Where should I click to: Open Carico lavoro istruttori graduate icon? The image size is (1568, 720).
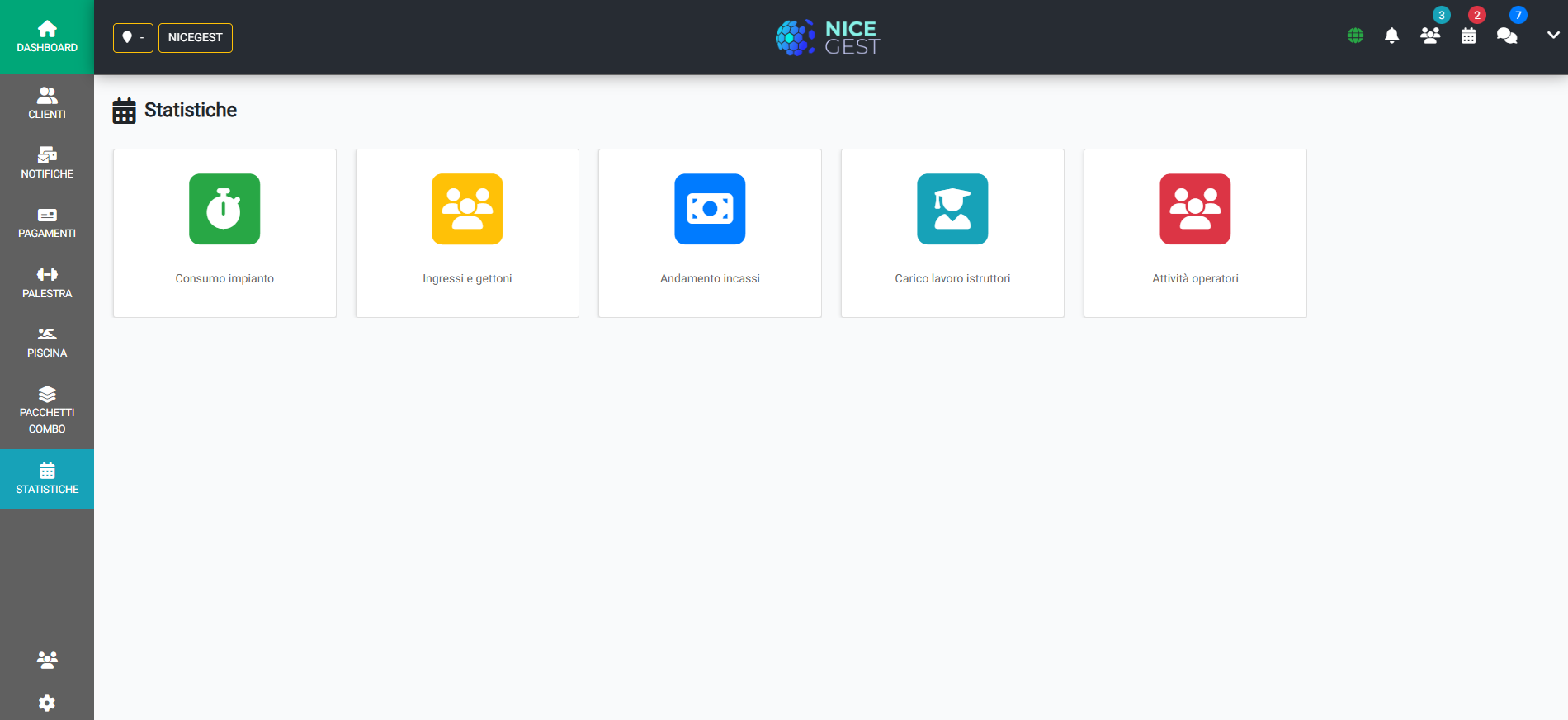pos(952,209)
